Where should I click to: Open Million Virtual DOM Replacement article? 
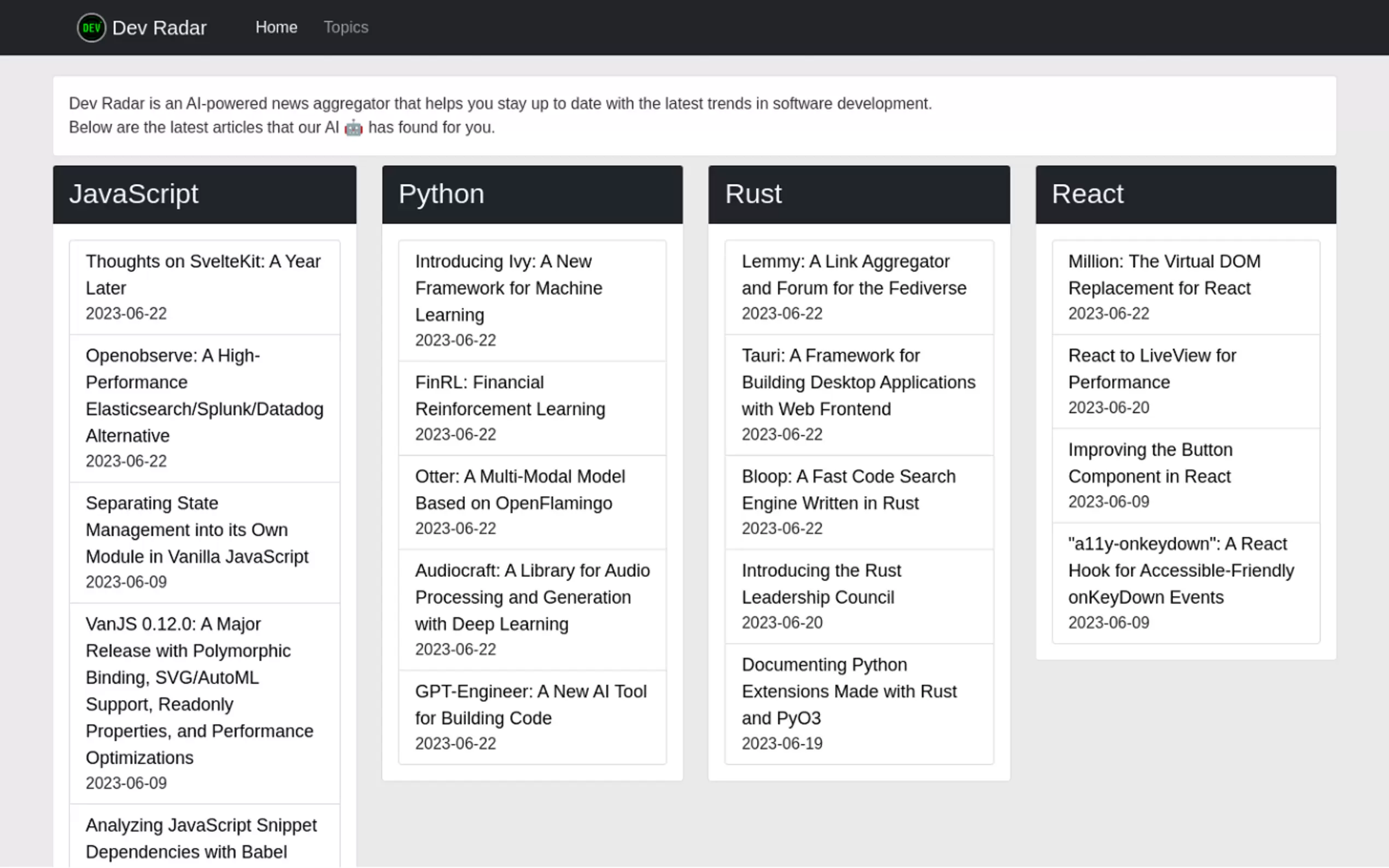click(1164, 274)
